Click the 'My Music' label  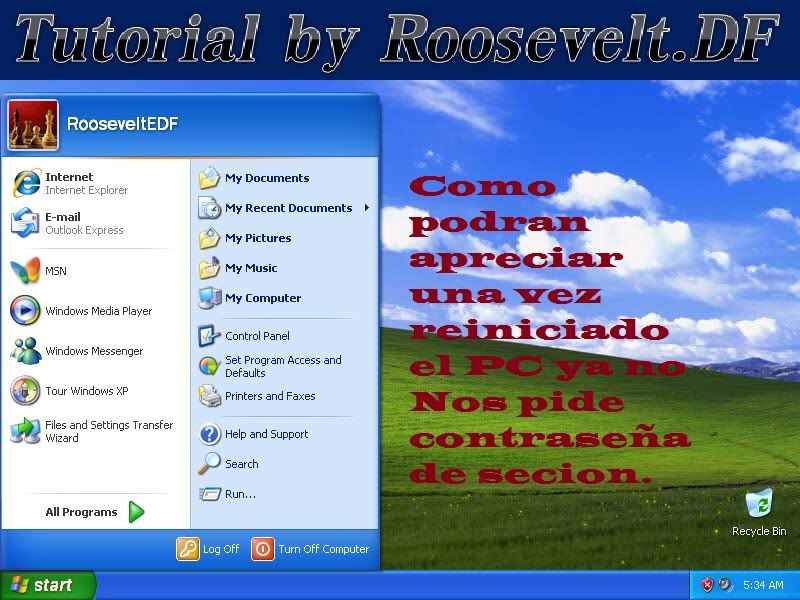tap(251, 268)
